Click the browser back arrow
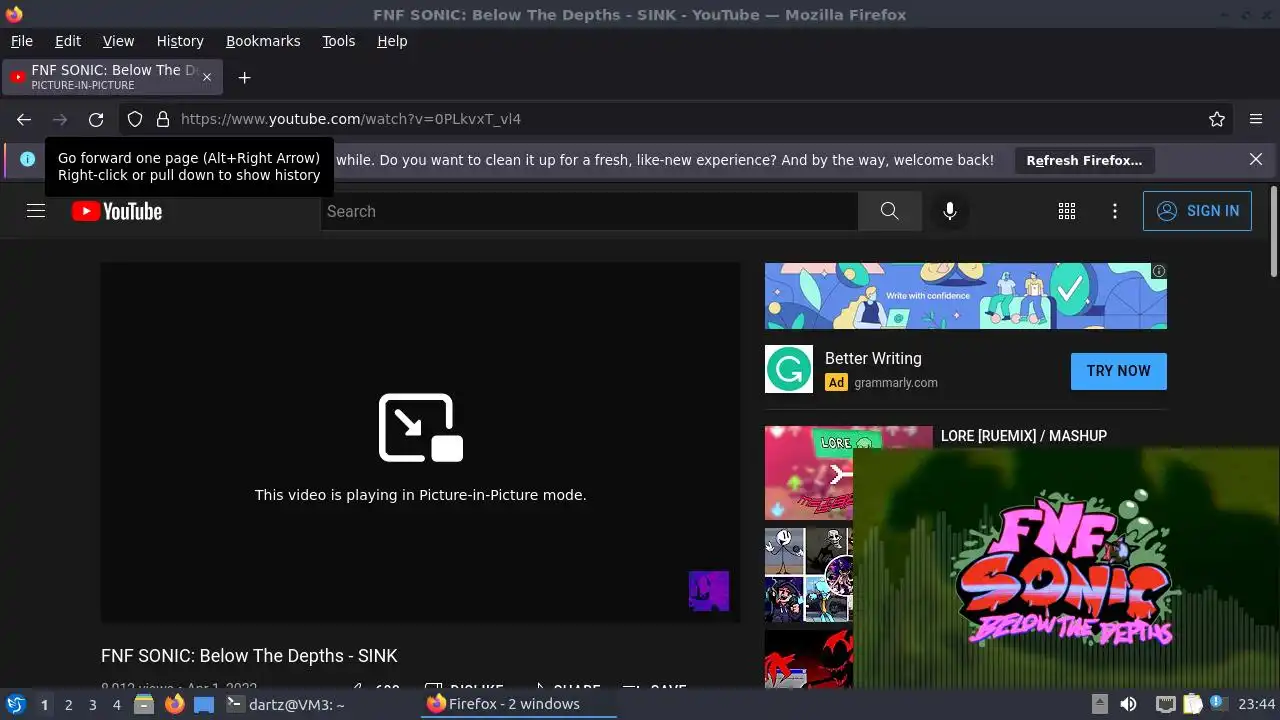Image resolution: width=1280 pixels, height=720 pixels. [x=24, y=119]
